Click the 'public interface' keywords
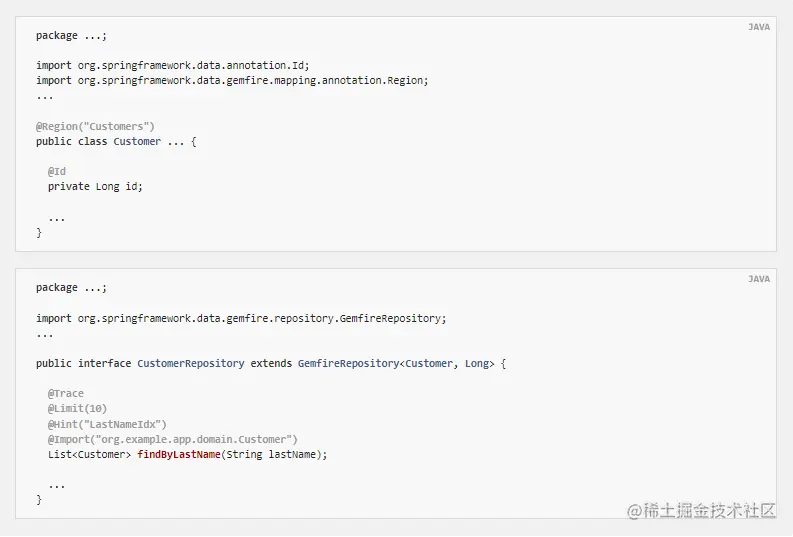This screenshot has height=537, width=793. point(83,364)
